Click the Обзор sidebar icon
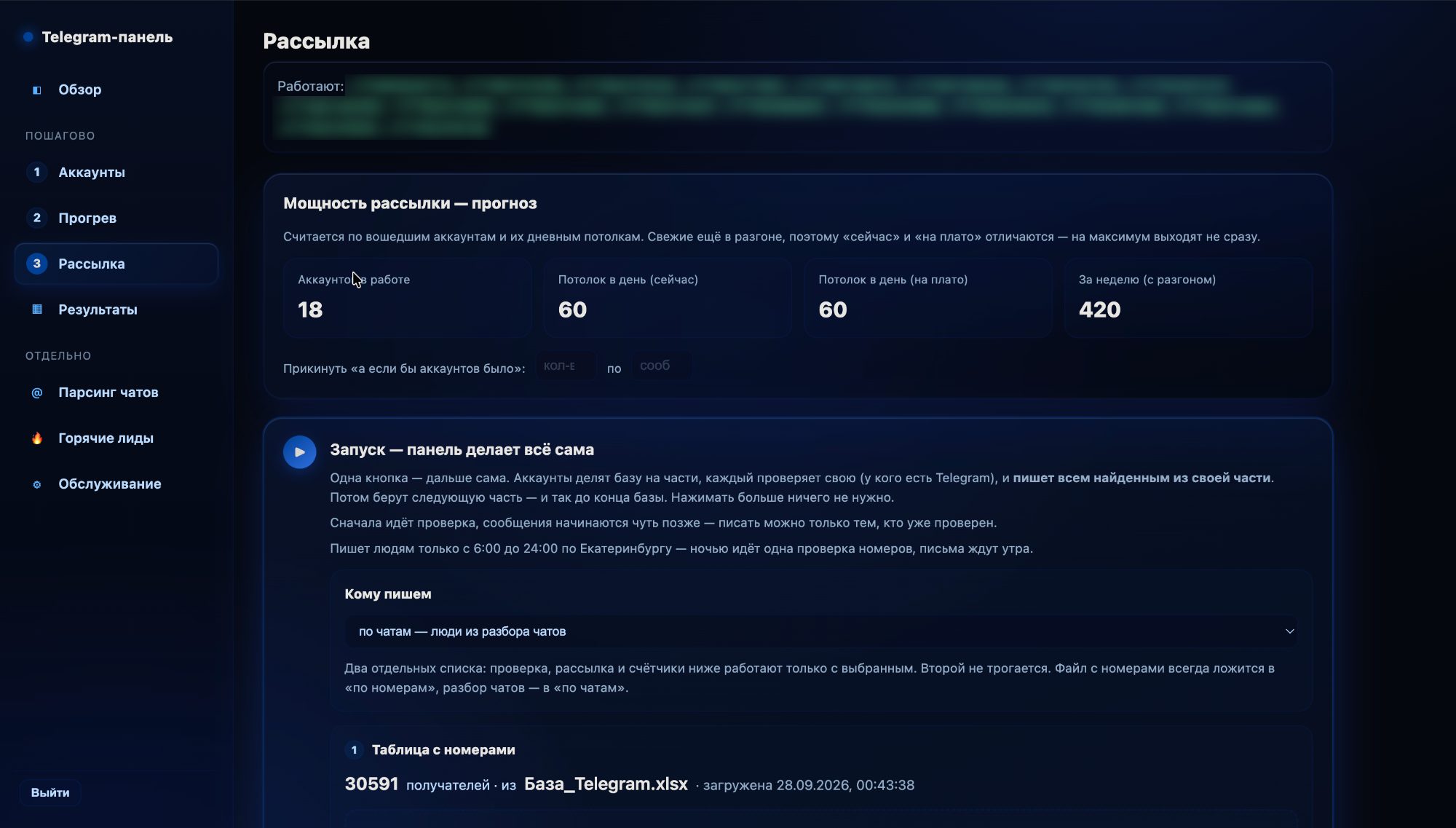1456x828 pixels. click(37, 90)
